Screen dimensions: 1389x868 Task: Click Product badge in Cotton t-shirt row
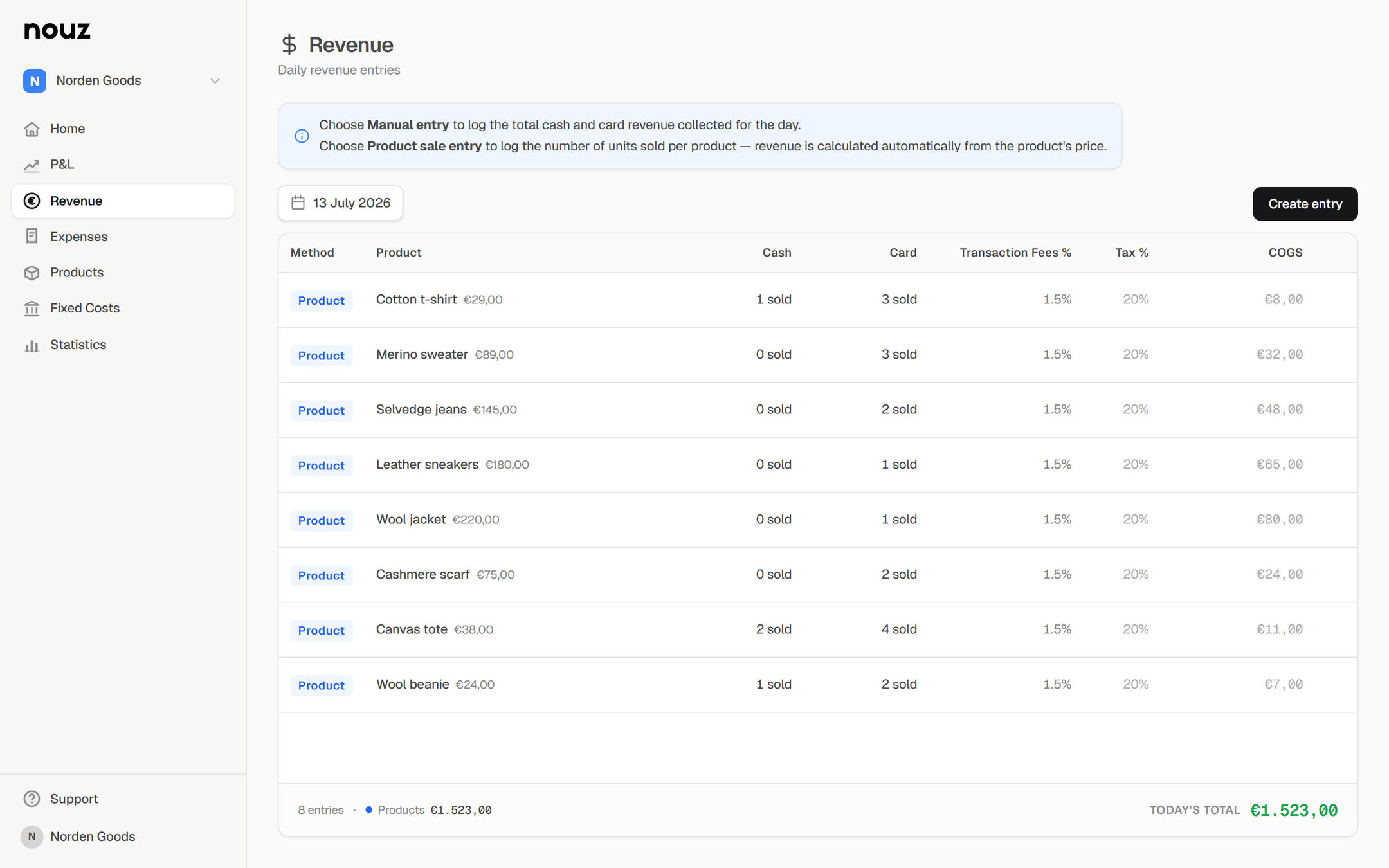(321, 300)
